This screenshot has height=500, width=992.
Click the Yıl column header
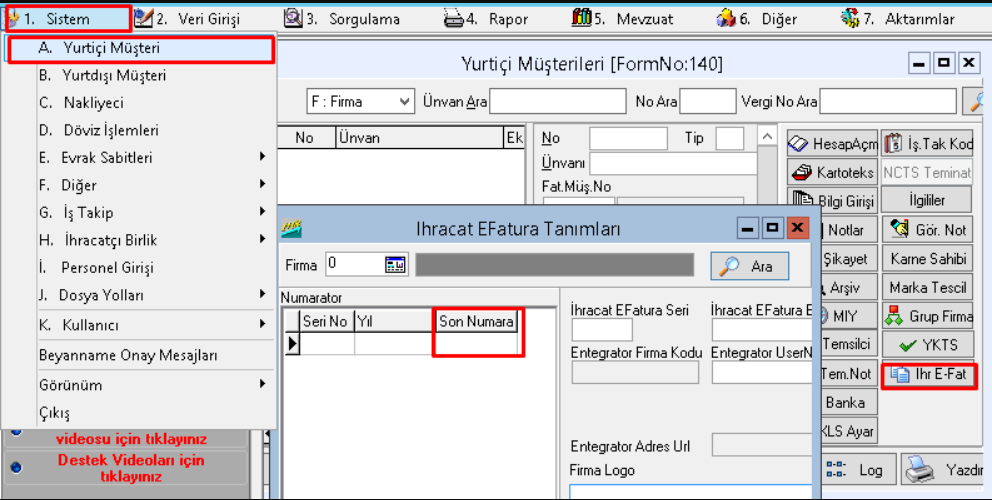(x=394, y=322)
